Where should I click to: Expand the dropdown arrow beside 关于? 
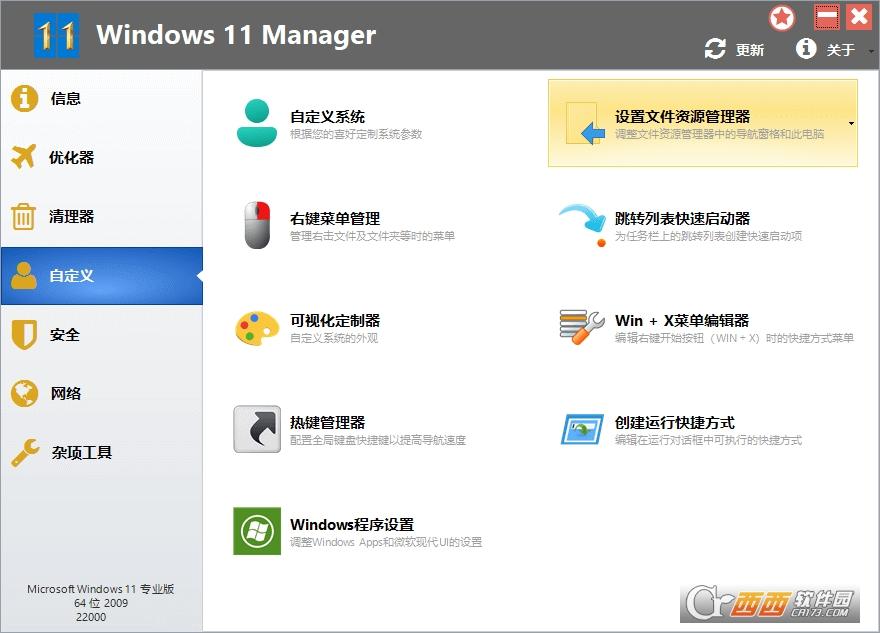pyautogui.click(x=871, y=51)
